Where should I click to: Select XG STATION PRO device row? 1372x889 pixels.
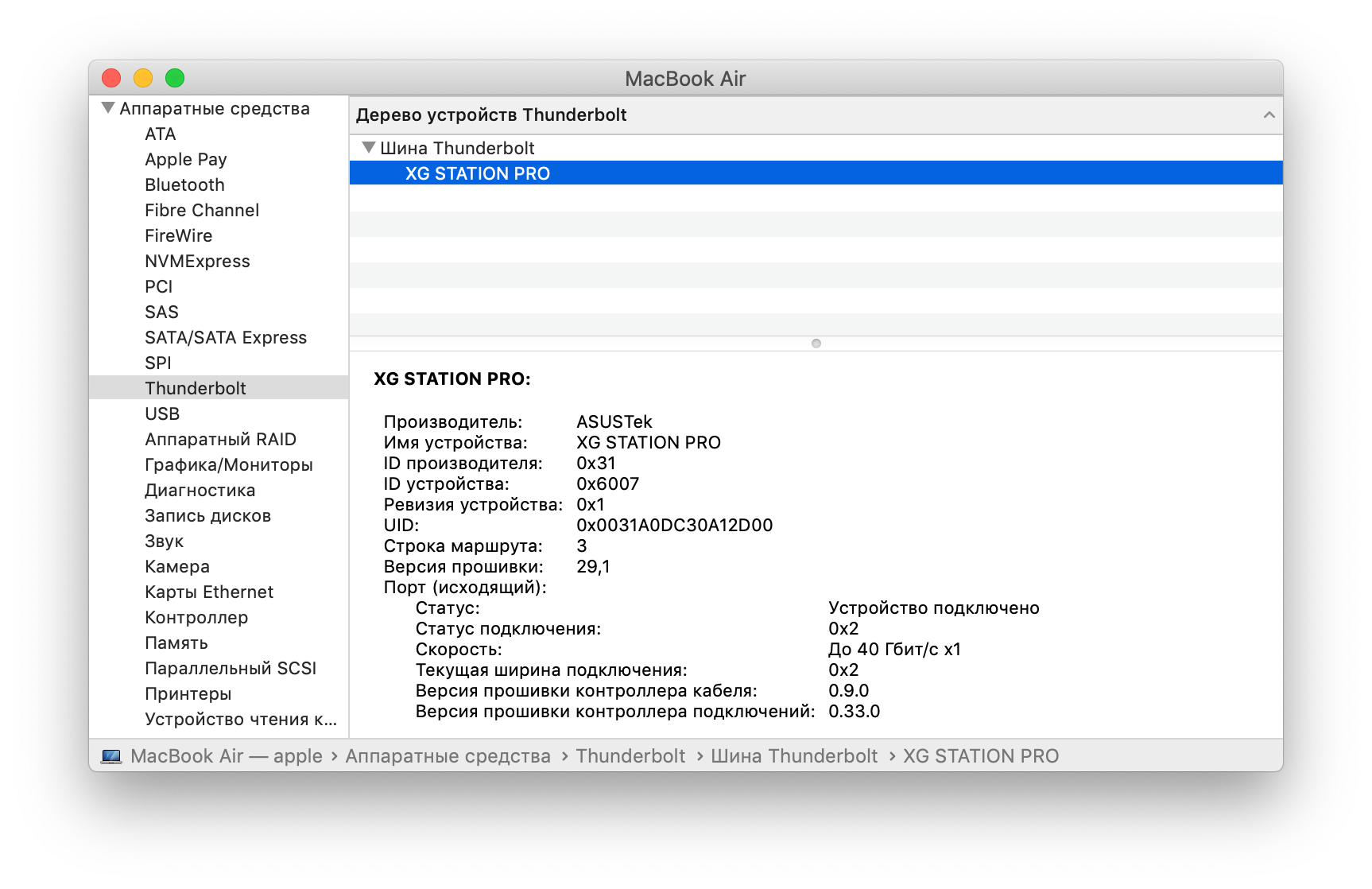[816, 173]
